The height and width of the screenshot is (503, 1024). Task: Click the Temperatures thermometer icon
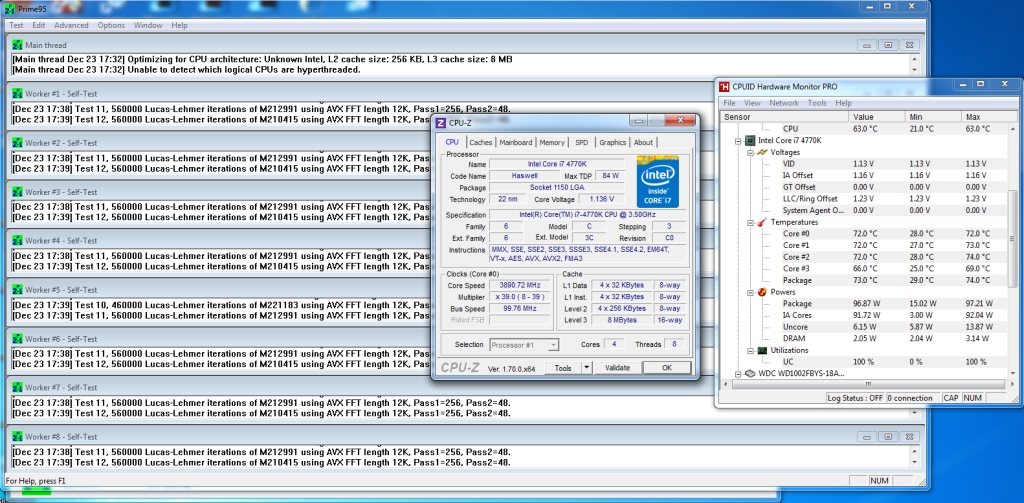(x=762, y=222)
